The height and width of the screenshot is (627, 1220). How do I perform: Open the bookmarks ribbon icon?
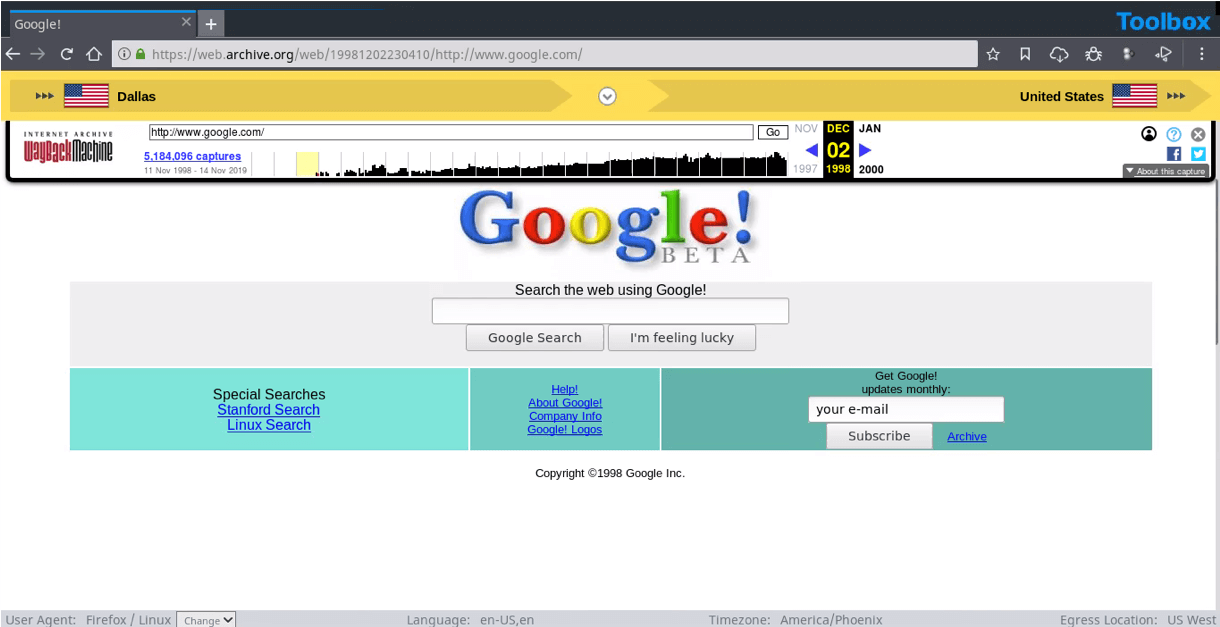(x=1025, y=54)
